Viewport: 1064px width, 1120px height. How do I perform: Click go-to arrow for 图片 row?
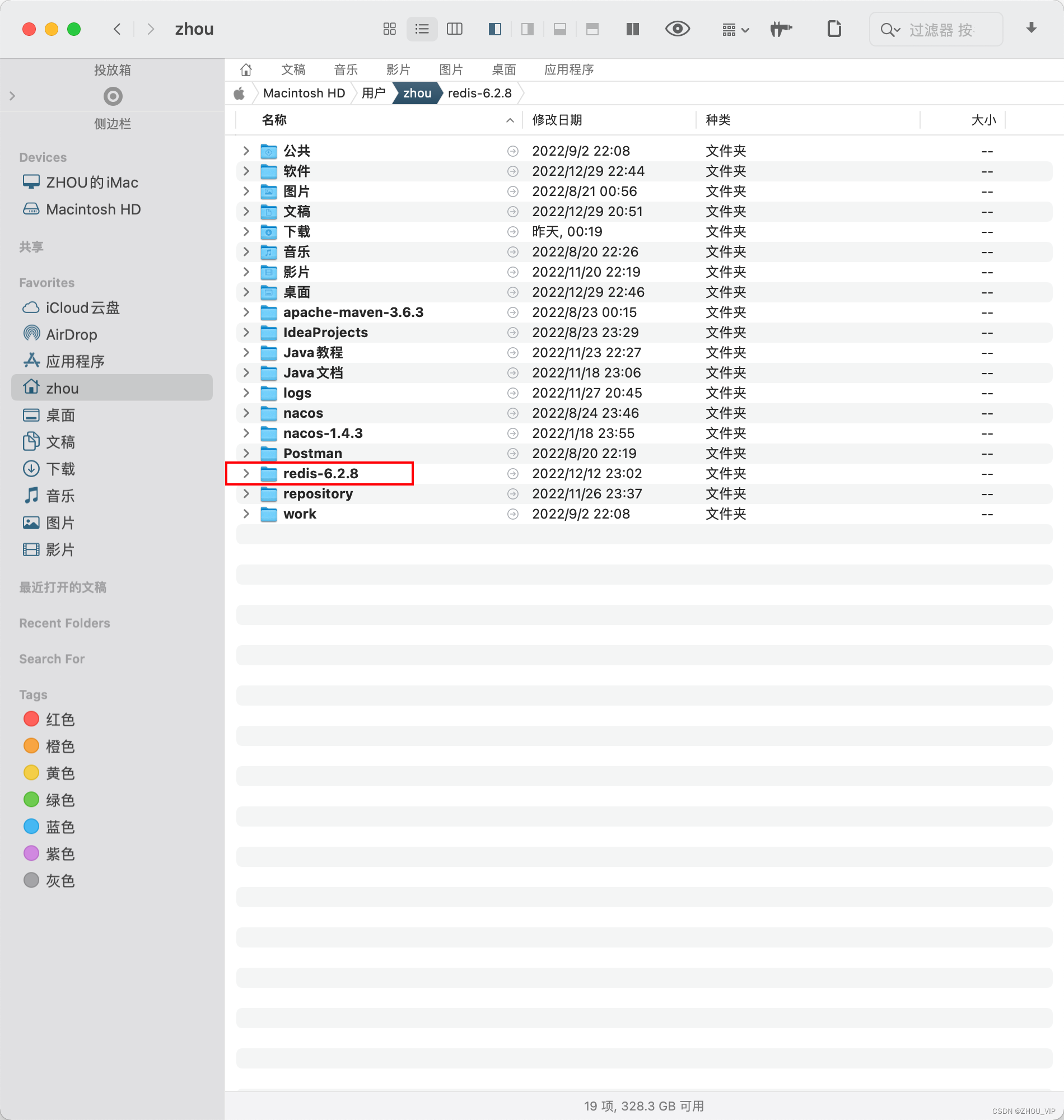click(x=513, y=191)
